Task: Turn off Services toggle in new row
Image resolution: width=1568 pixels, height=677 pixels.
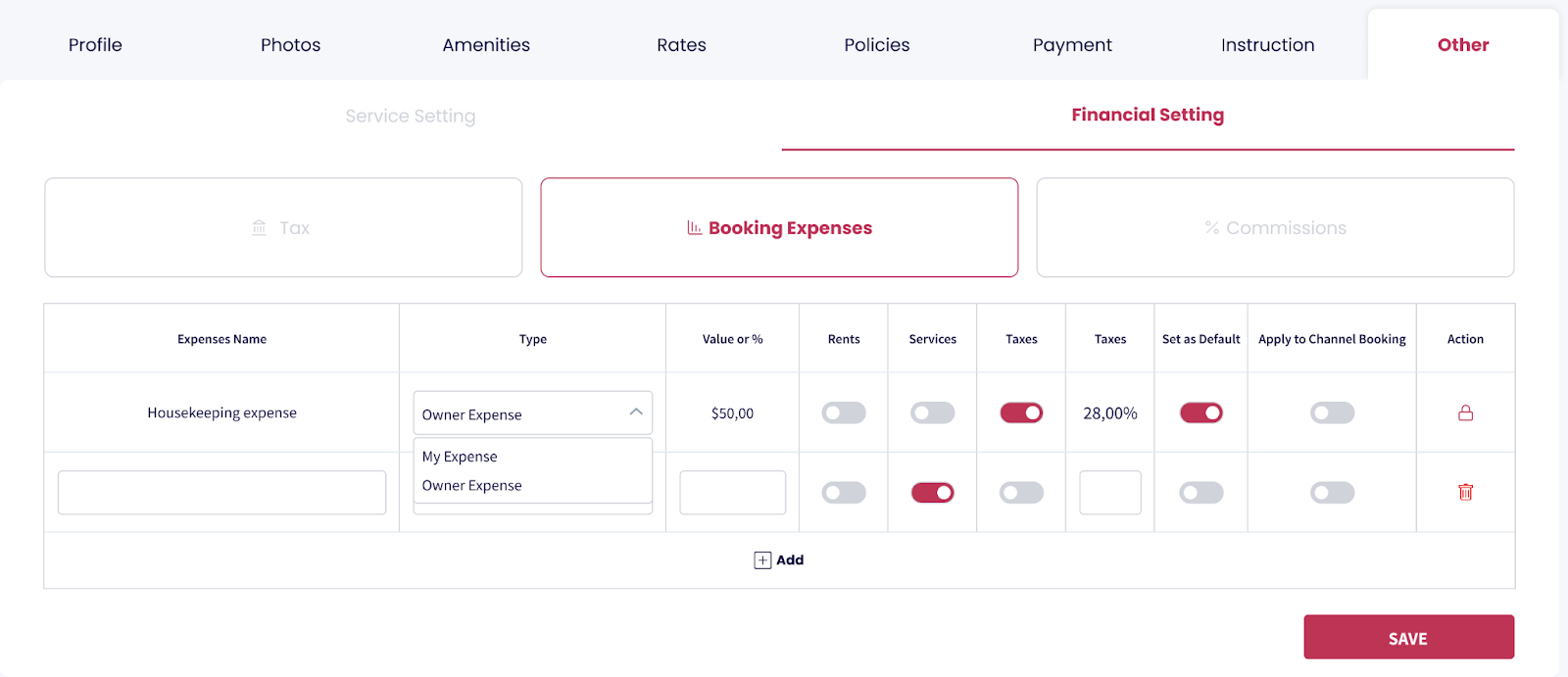Action: pyautogui.click(x=932, y=493)
